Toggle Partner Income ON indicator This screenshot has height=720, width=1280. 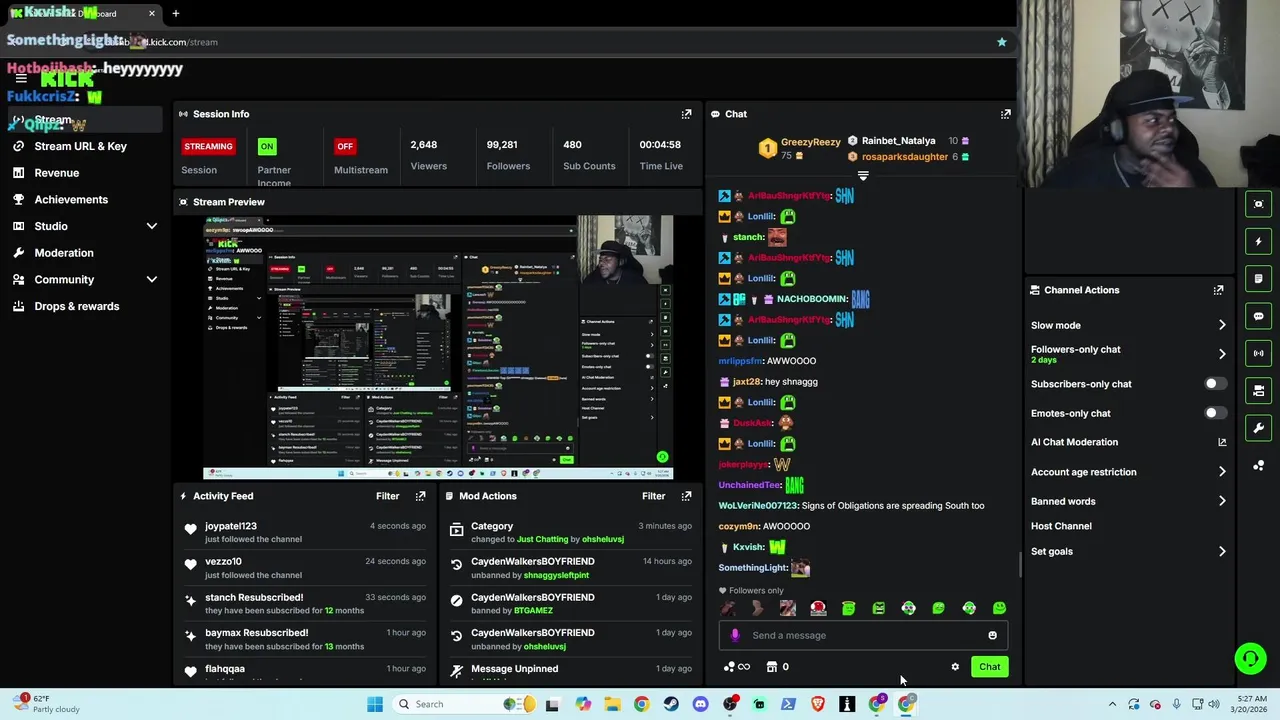[267, 146]
